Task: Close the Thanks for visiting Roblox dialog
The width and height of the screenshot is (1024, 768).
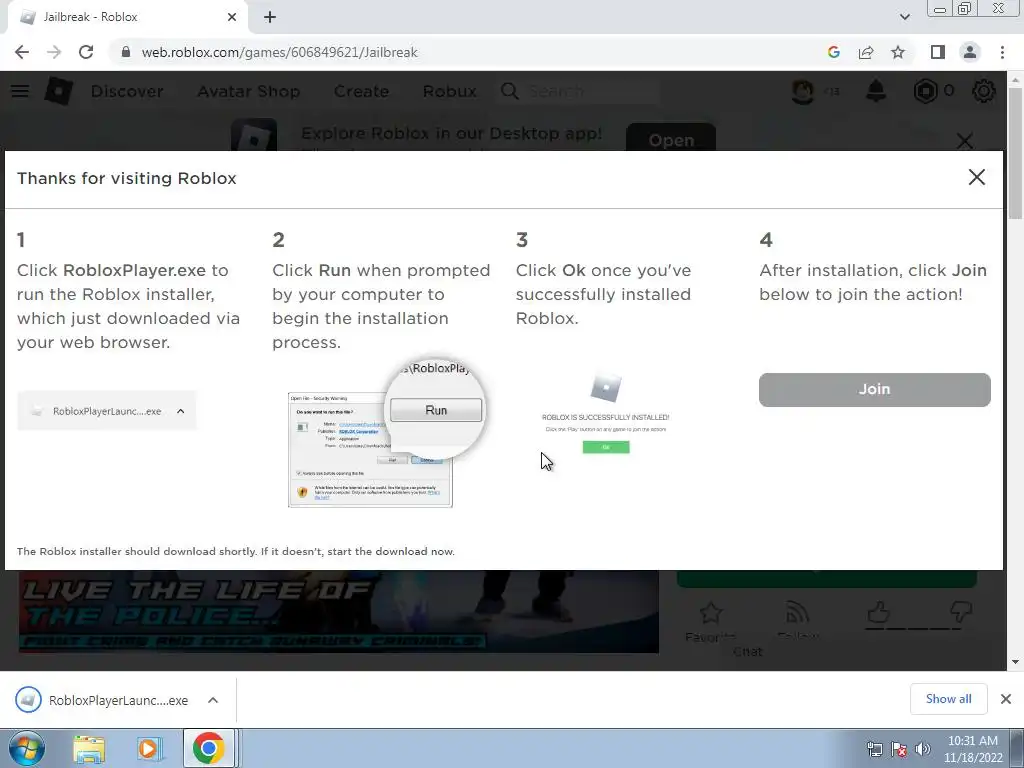Action: (x=976, y=177)
